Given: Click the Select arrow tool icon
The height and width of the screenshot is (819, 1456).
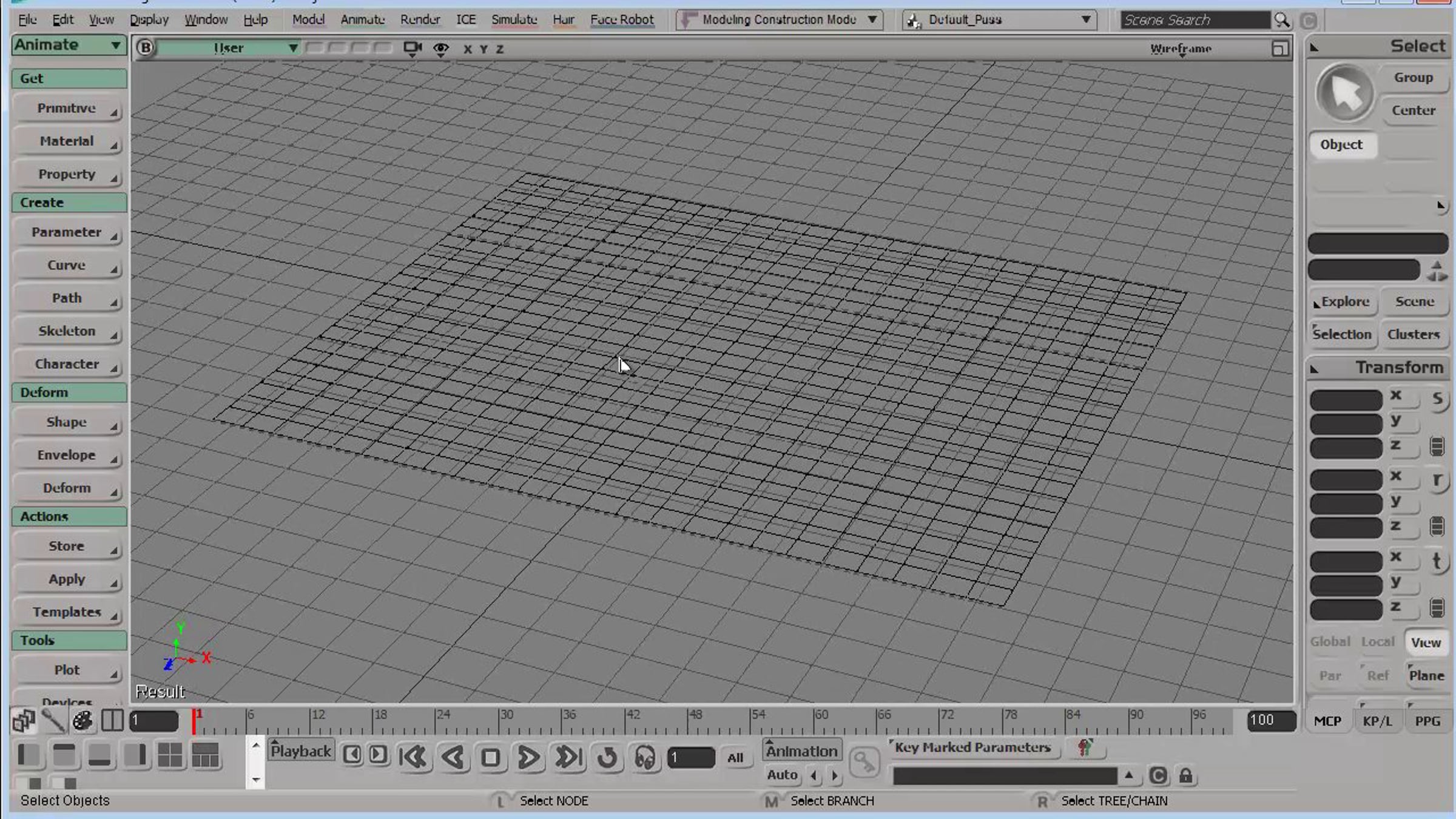Looking at the screenshot, I should click(x=1344, y=93).
